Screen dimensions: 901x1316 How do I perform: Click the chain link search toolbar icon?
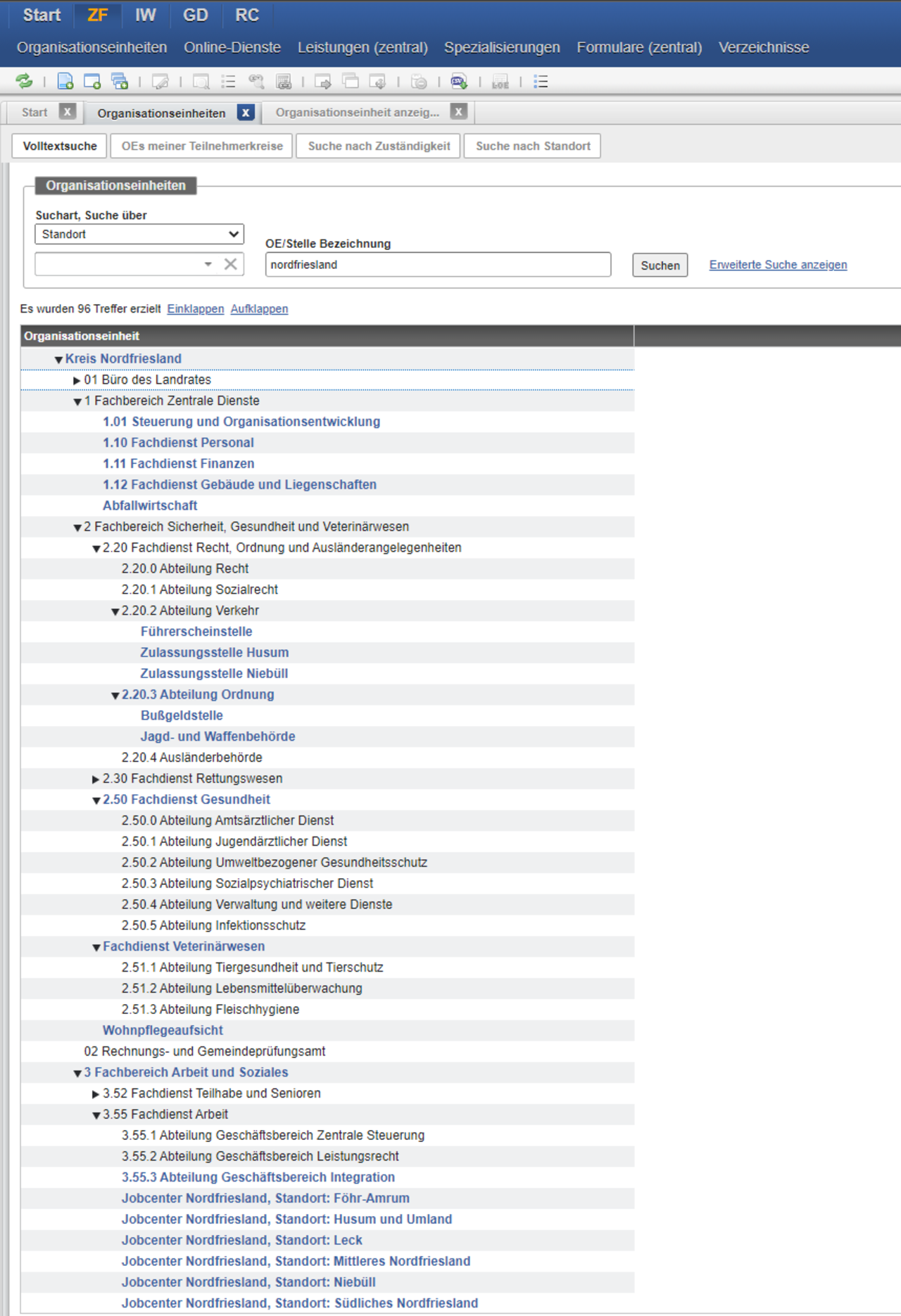(256, 82)
